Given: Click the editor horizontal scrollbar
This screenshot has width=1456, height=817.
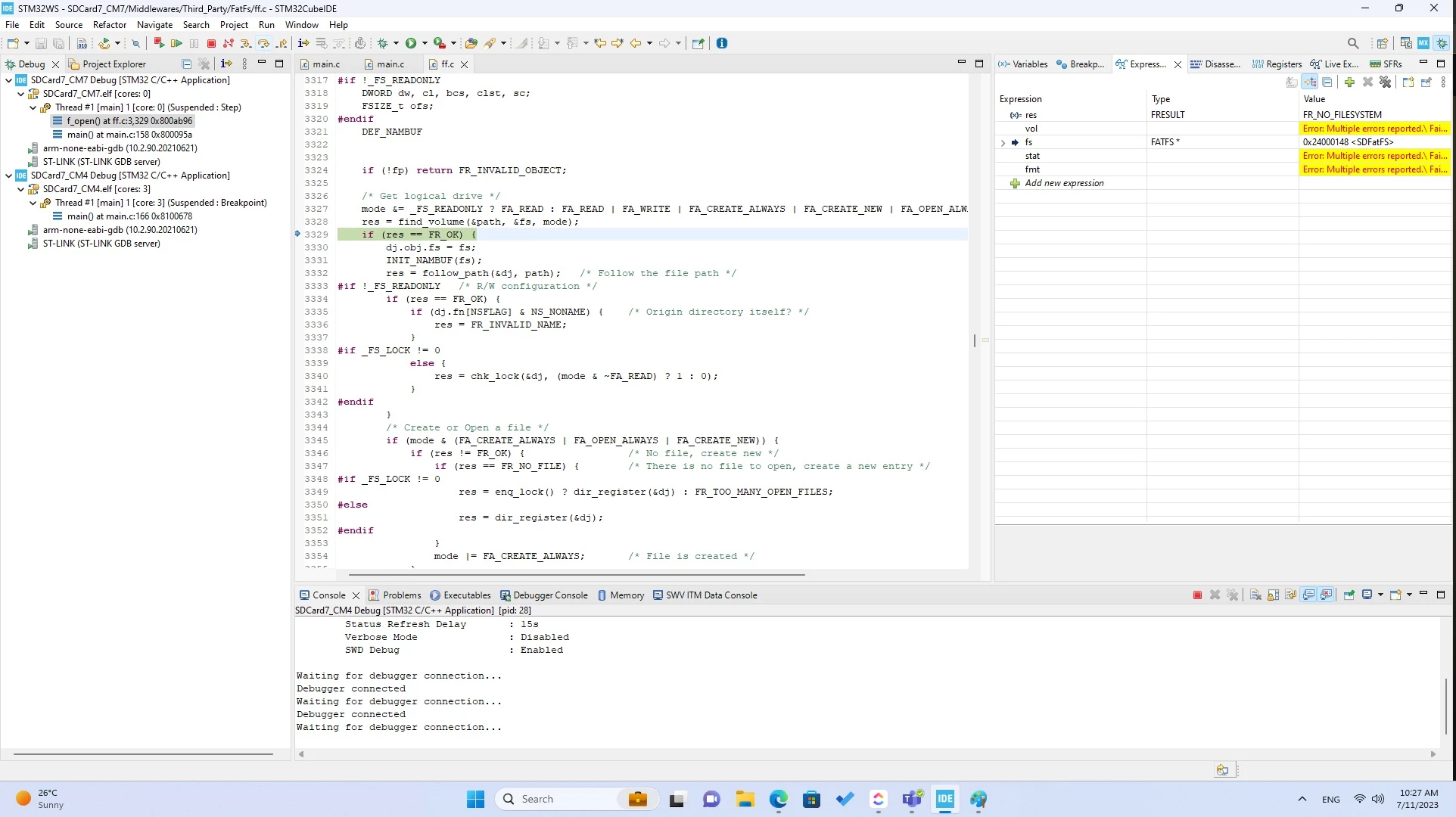Looking at the screenshot, I should [577, 575].
